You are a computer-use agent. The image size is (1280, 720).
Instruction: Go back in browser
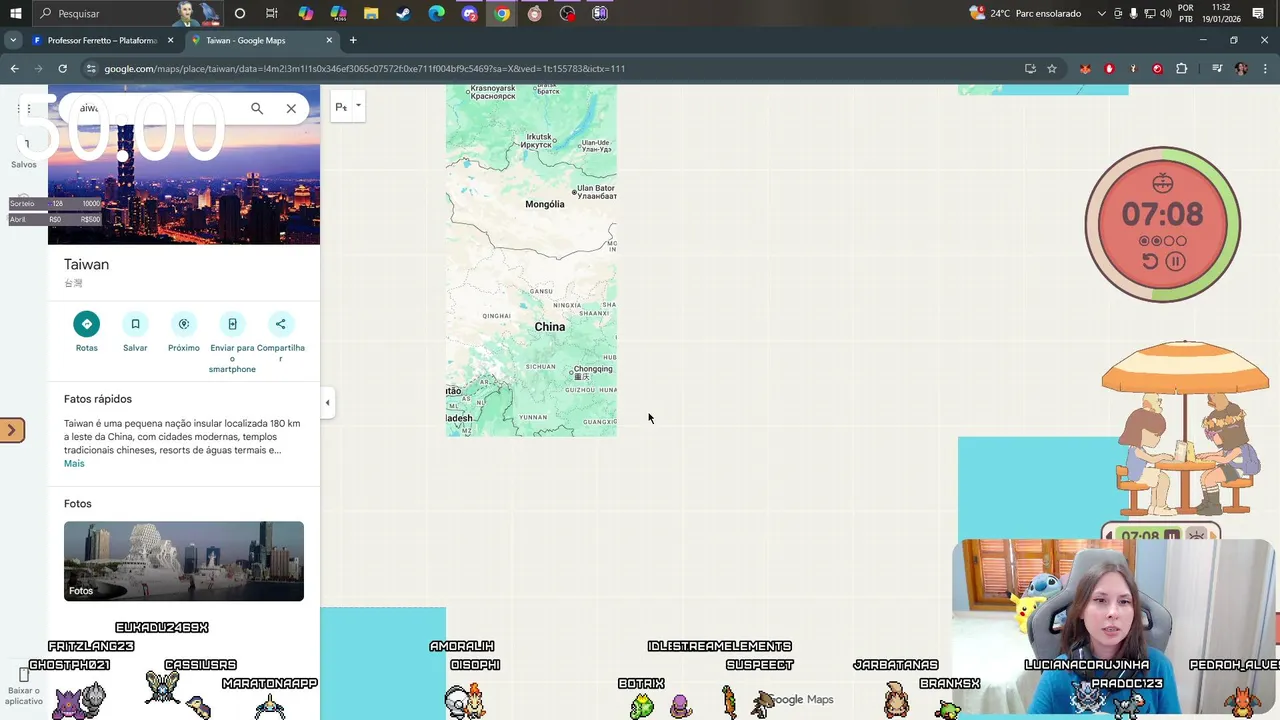pos(14,69)
